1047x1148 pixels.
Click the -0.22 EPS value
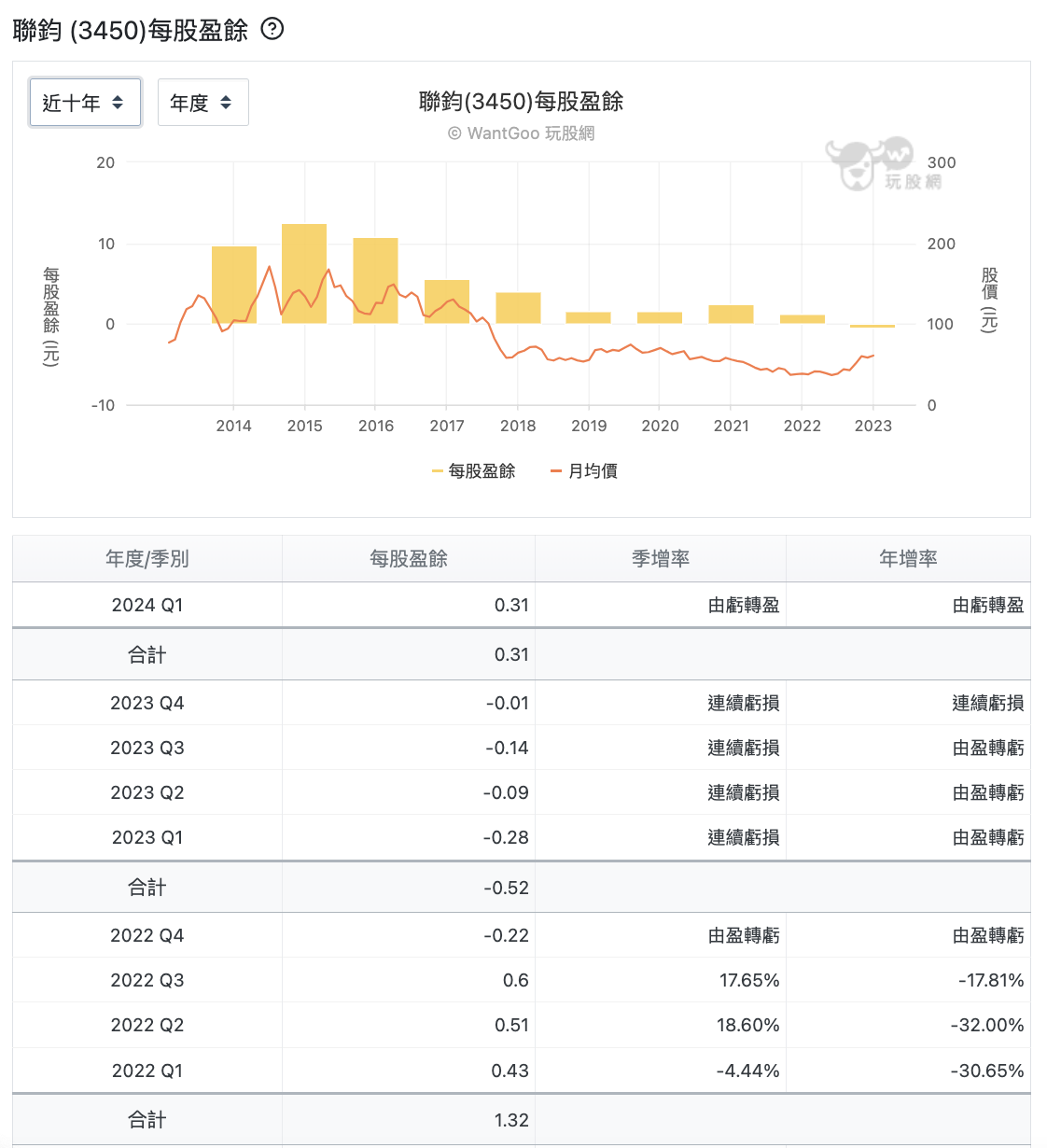coord(506,935)
